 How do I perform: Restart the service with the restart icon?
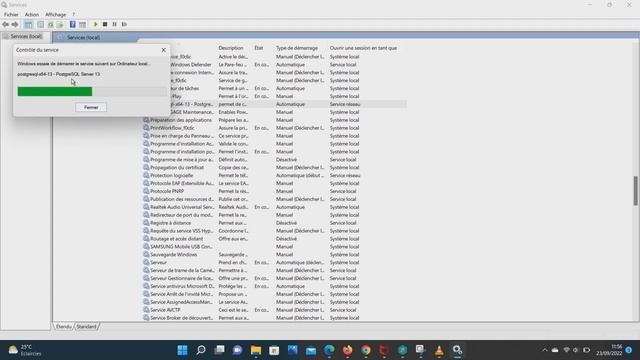pos(124,24)
